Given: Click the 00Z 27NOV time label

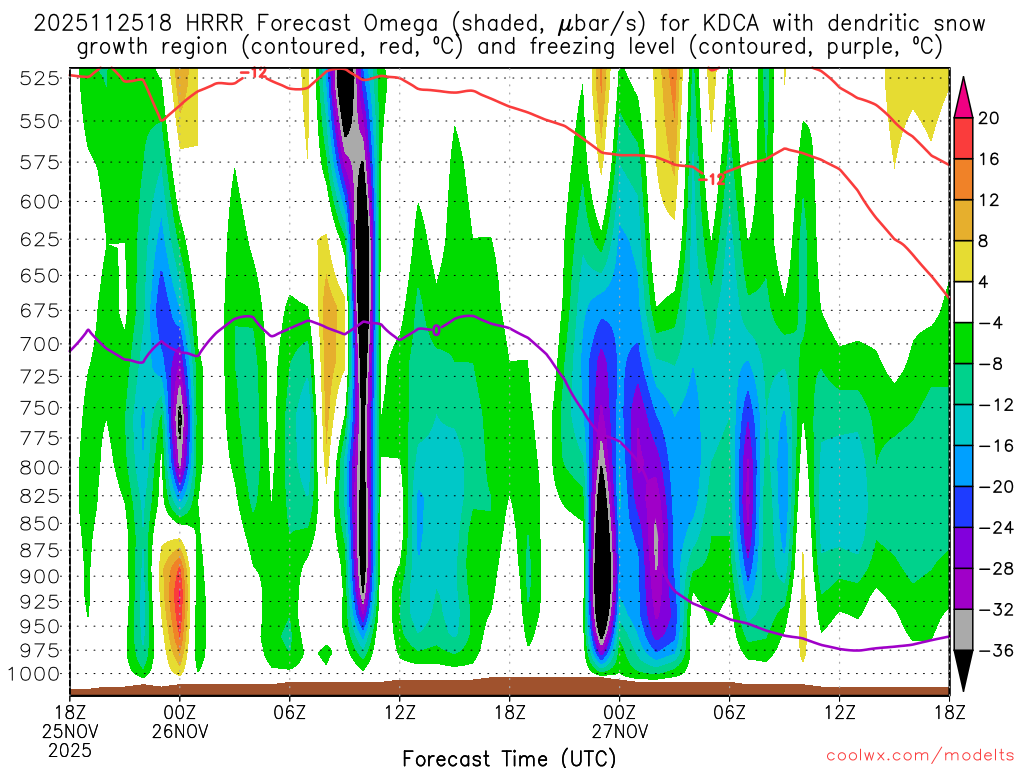Looking at the screenshot, I should coord(620,721).
